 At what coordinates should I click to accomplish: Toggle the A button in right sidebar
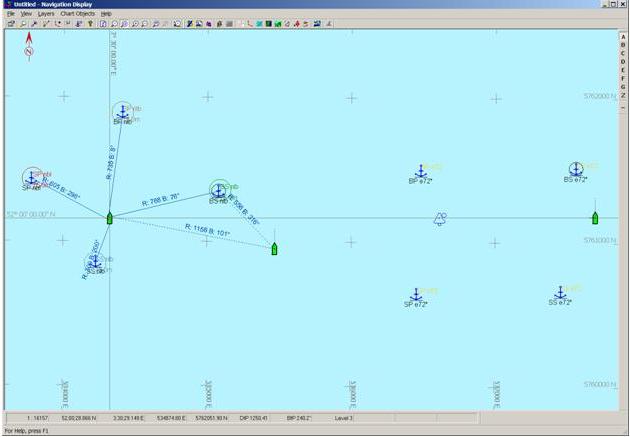click(x=623, y=36)
